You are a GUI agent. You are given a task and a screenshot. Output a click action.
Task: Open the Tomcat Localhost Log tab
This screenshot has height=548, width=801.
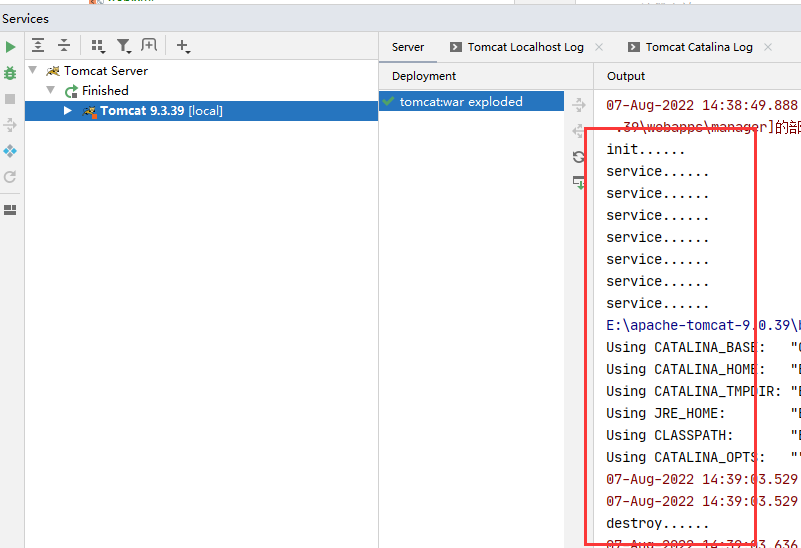[525, 47]
